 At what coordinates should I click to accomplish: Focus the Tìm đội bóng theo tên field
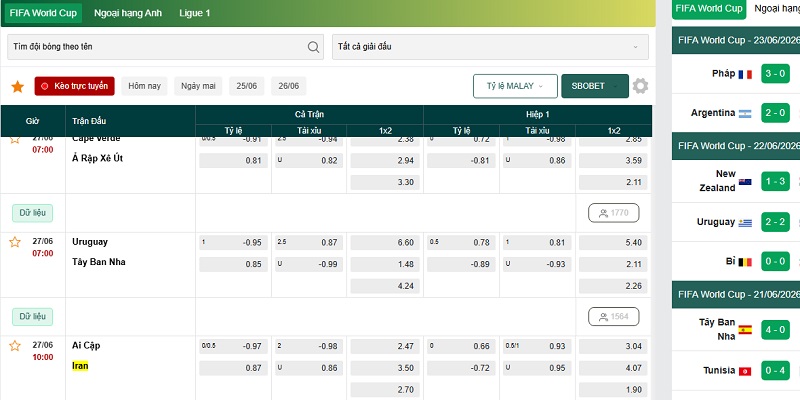165,47
